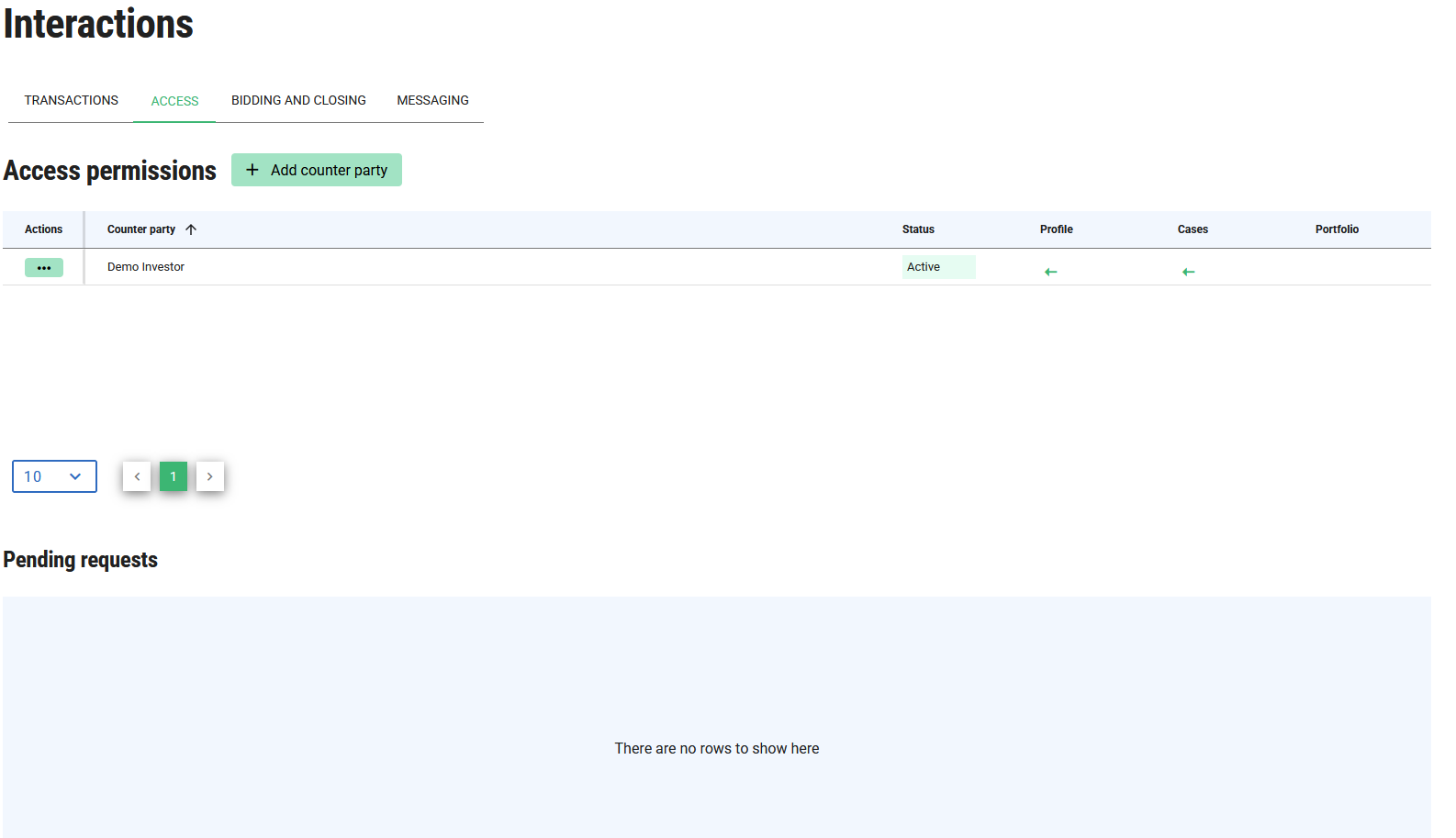Select the Access tab
The height and width of the screenshot is (838, 1456).
[x=174, y=101]
